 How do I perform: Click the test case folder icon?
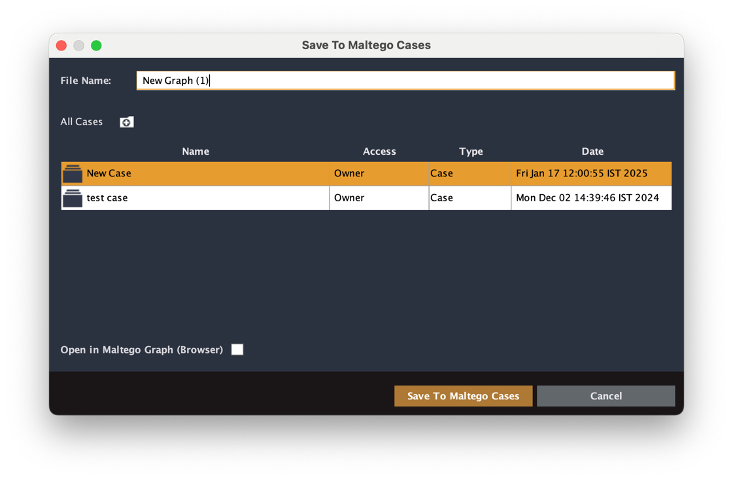(72, 198)
